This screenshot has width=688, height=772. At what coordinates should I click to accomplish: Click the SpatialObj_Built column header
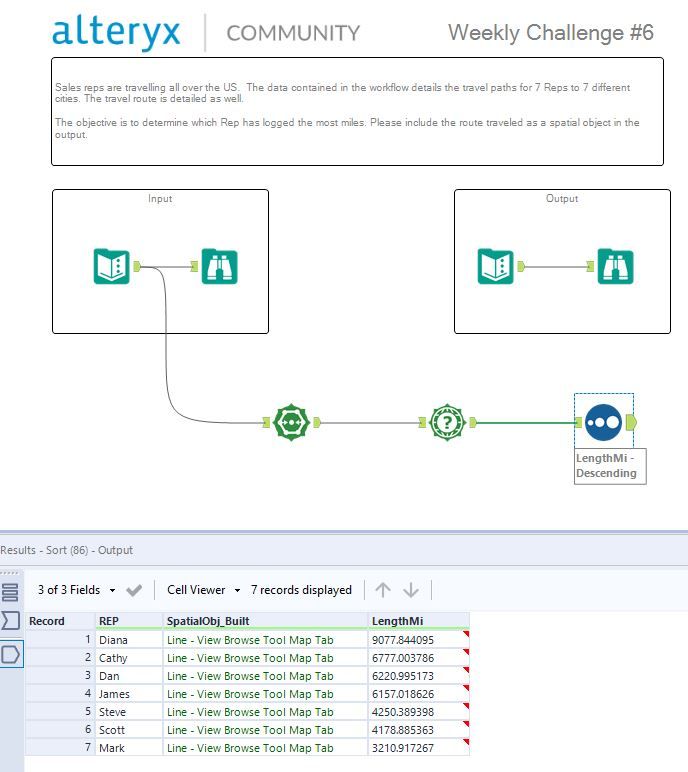click(x=265, y=621)
